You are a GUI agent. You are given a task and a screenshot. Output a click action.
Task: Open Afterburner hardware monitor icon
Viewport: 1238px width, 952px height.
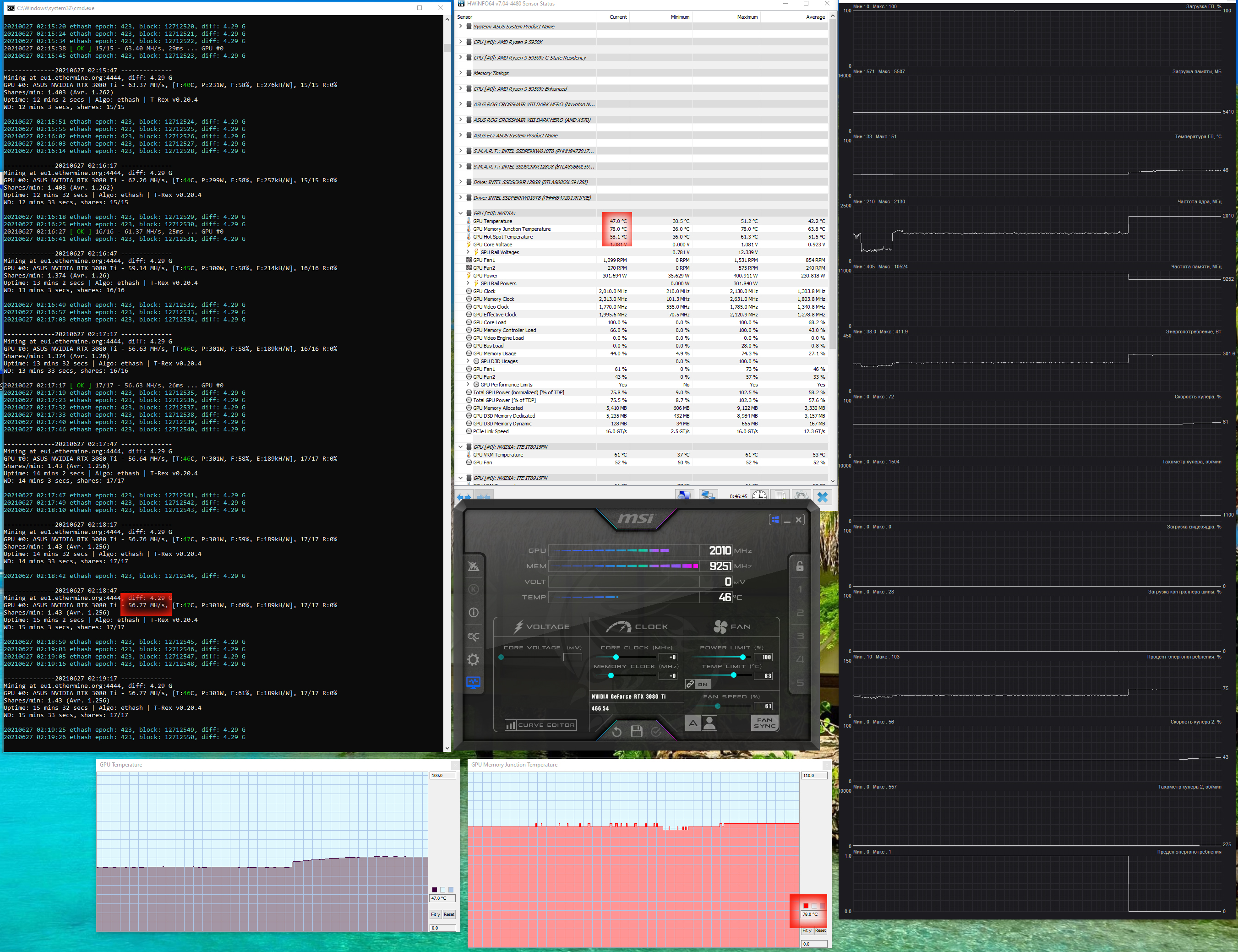click(x=473, y=683)
